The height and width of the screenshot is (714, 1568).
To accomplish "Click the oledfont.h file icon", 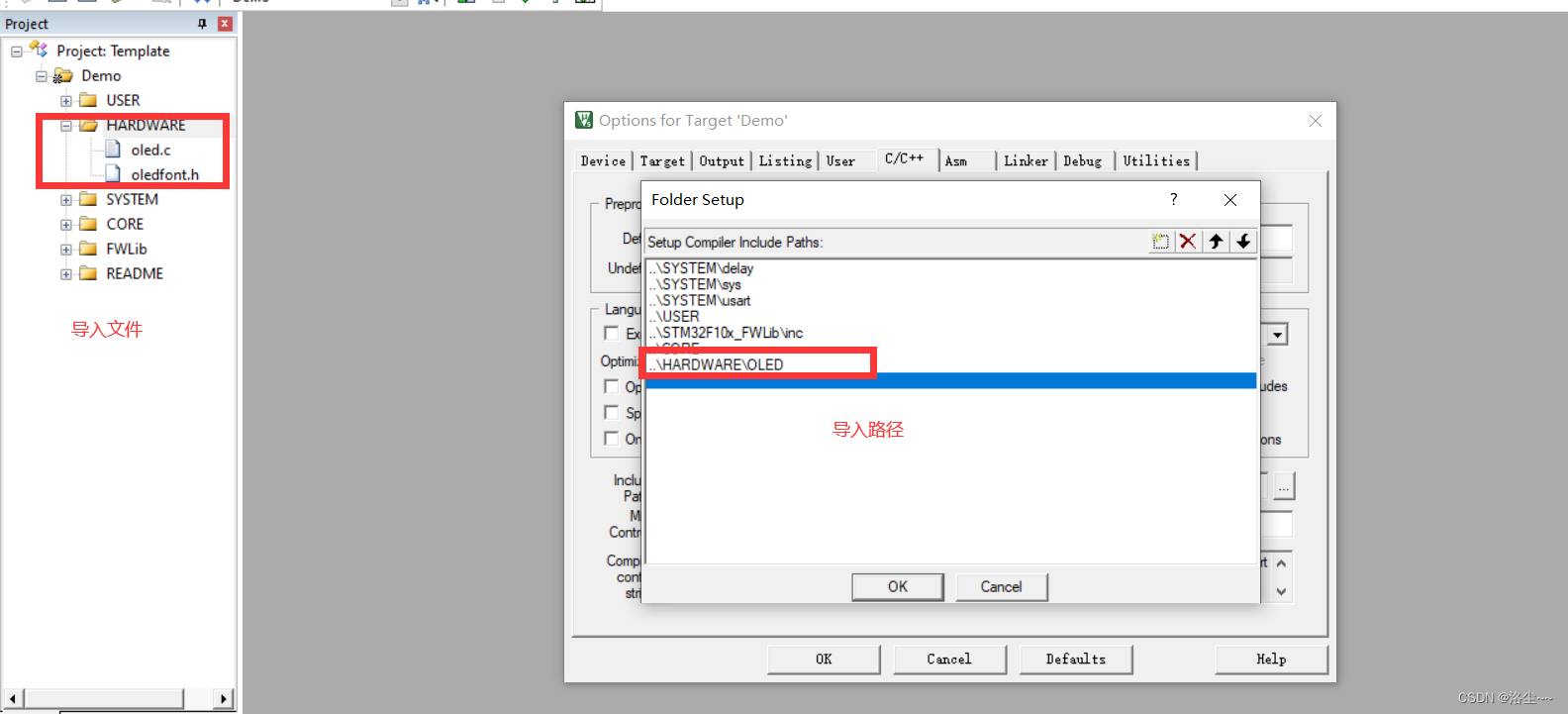I will [113, 173].
